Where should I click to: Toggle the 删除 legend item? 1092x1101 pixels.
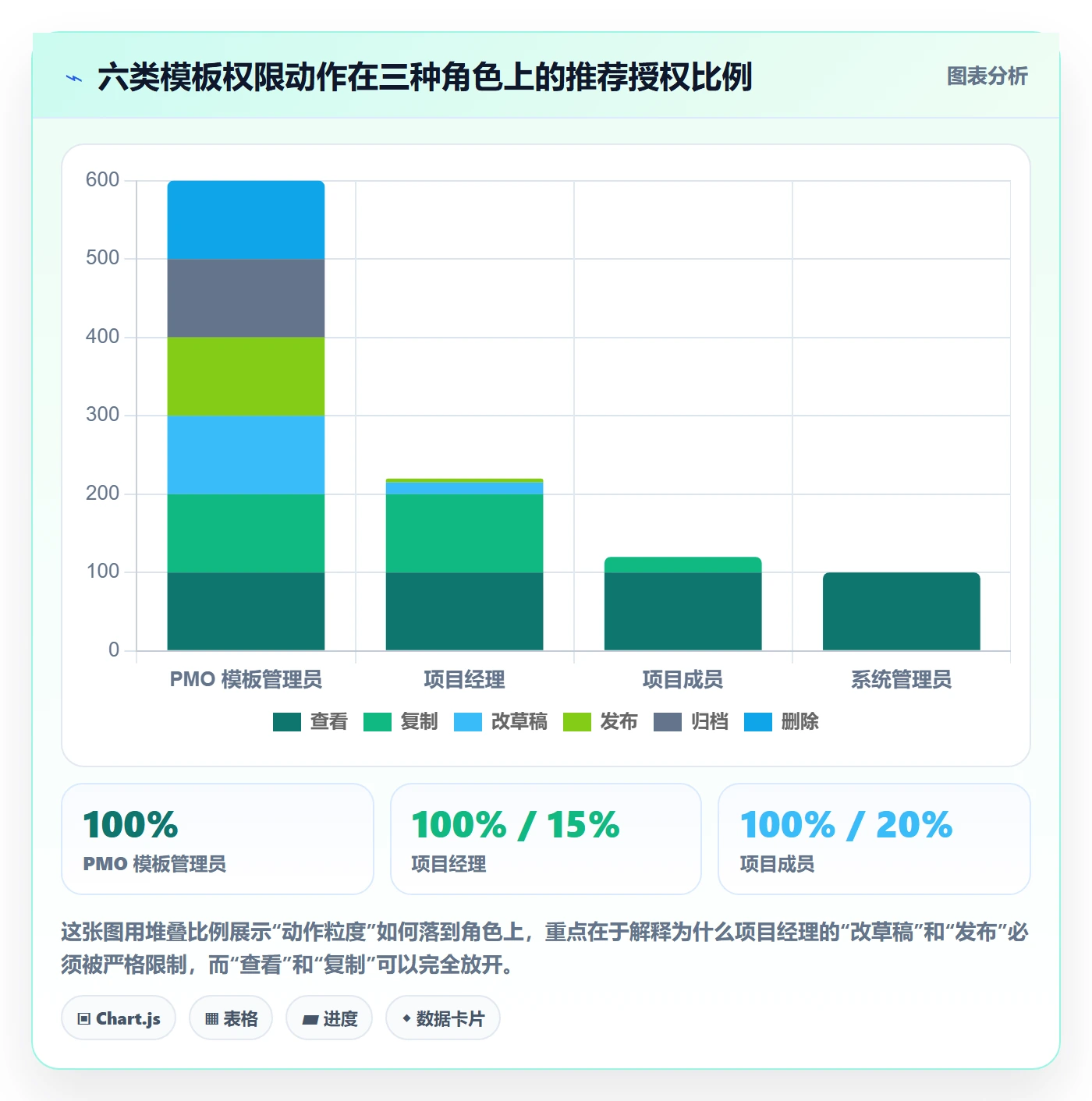pos(781,722)
